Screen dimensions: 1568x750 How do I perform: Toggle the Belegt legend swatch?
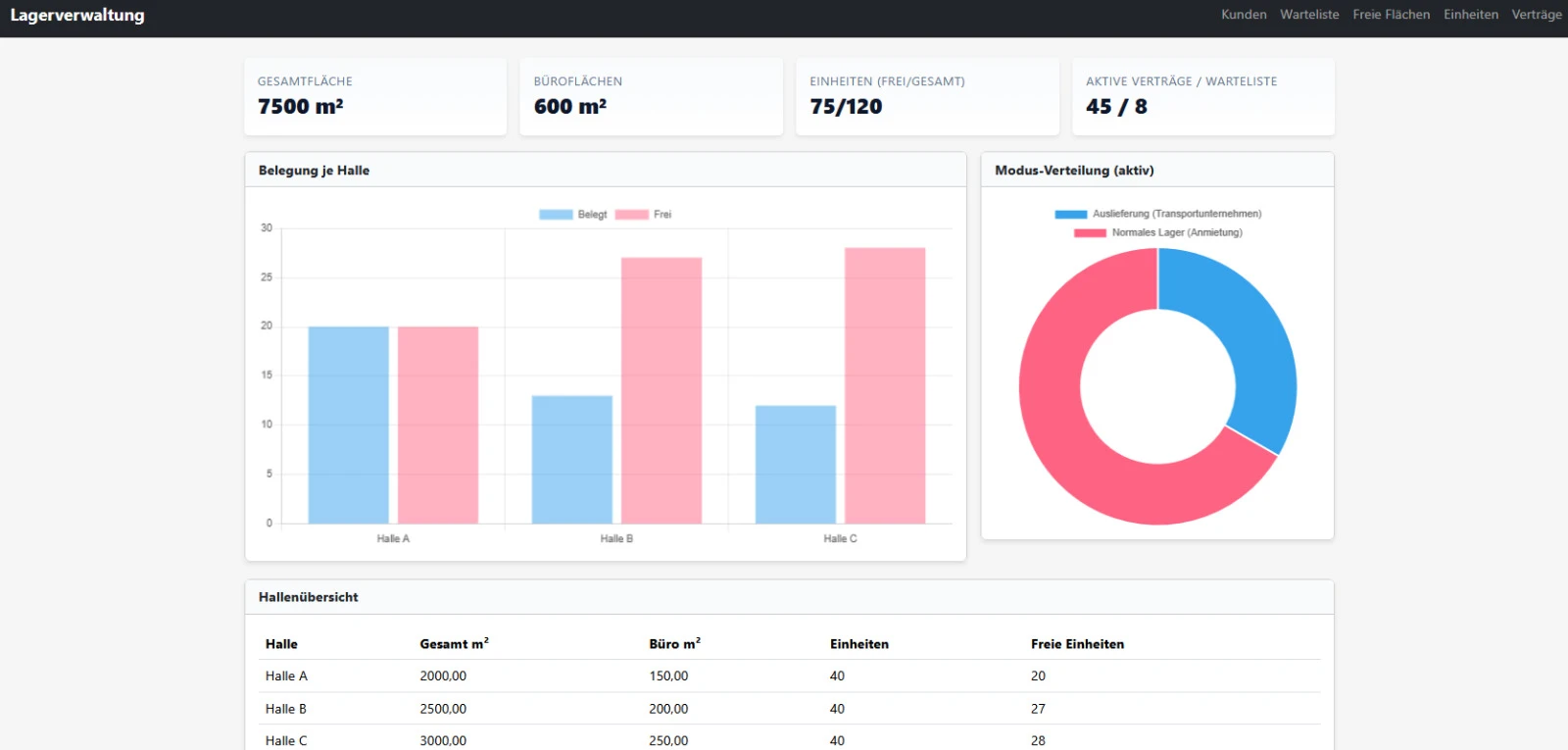coord(556,215)
